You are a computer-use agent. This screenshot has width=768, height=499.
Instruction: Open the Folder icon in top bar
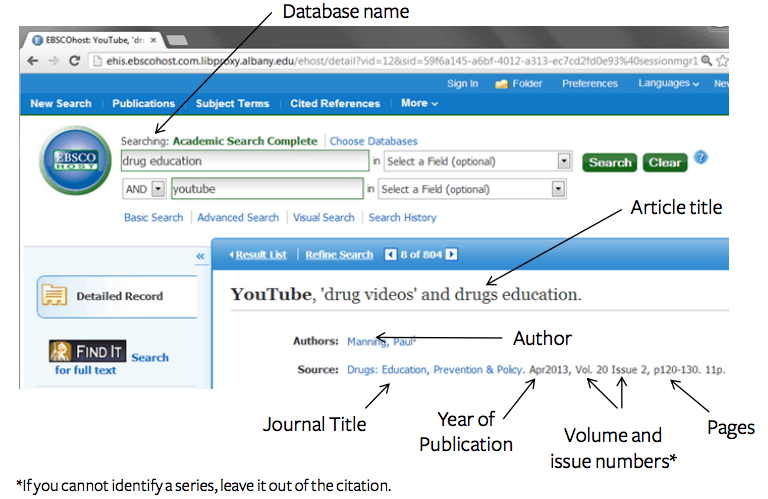(x=502, y=84)
